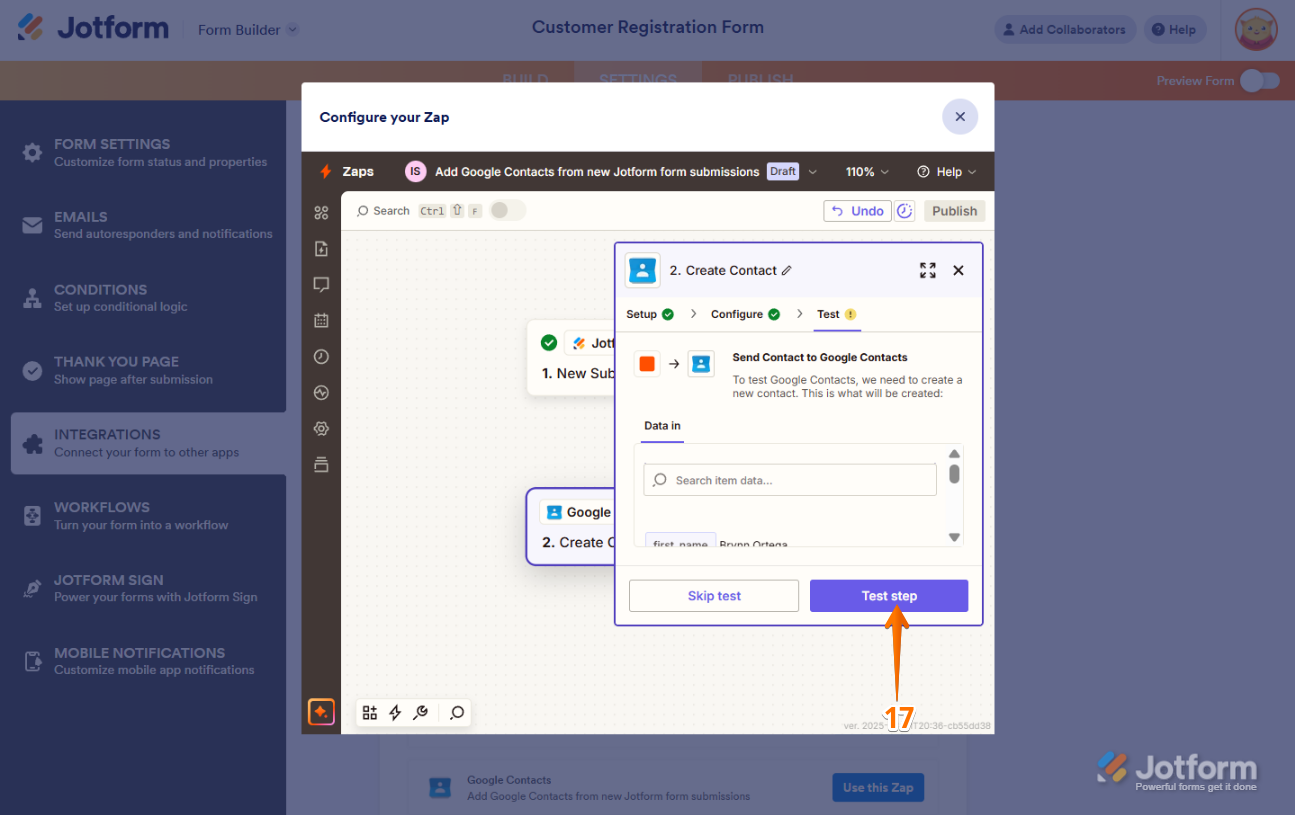This screenshot has width=1295, height=815.
Task: Click the Jotform logo in the header
Action: [93, 28]
